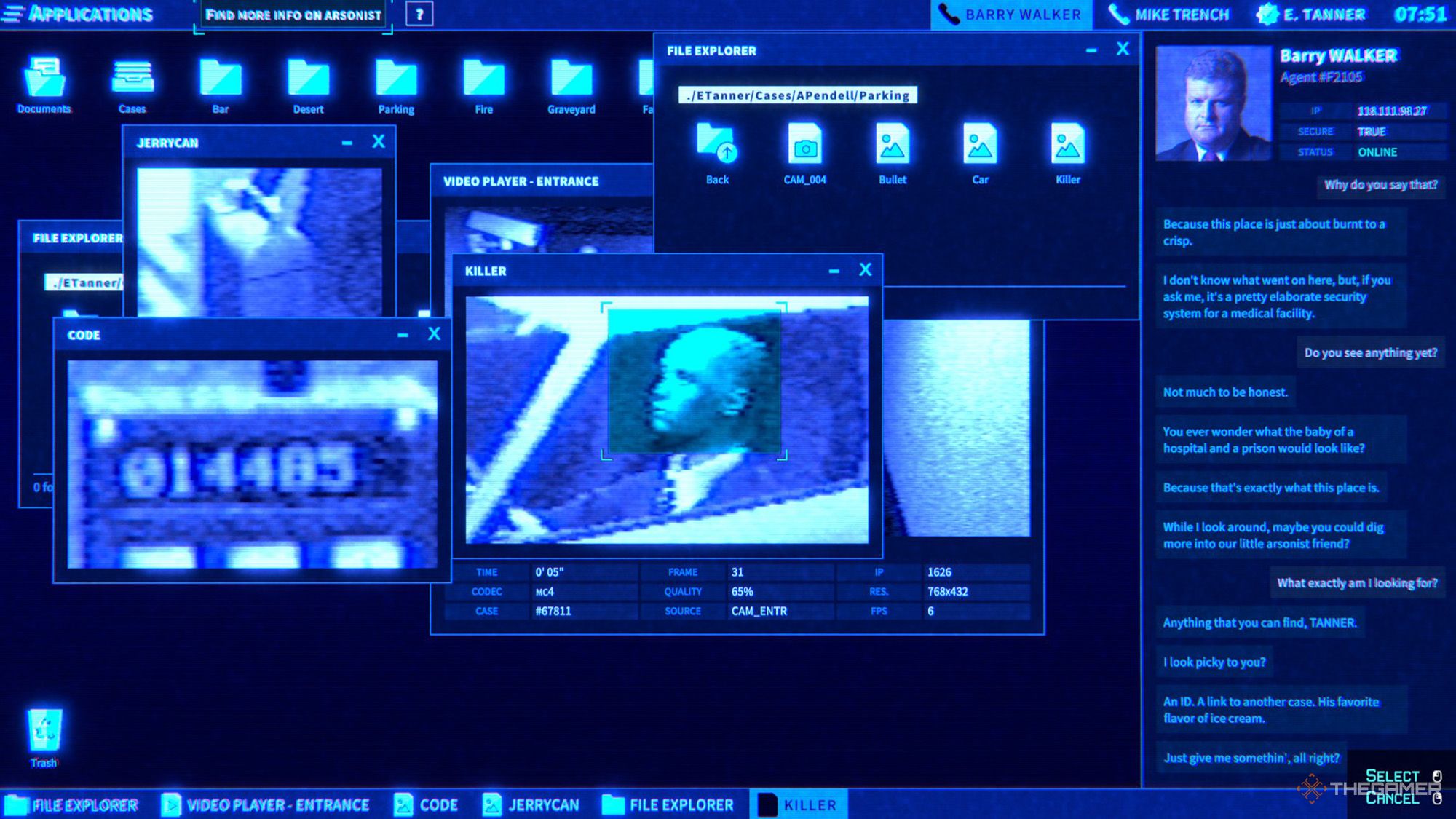Click the reply "Why do you say that?"
The width and height of the screenshot is (1456, 819).
1381,185
